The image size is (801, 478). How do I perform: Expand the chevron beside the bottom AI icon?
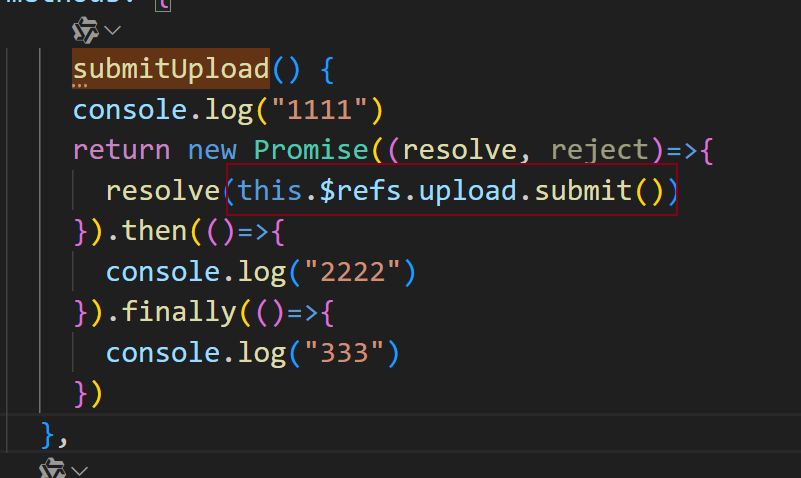point(80,470)
